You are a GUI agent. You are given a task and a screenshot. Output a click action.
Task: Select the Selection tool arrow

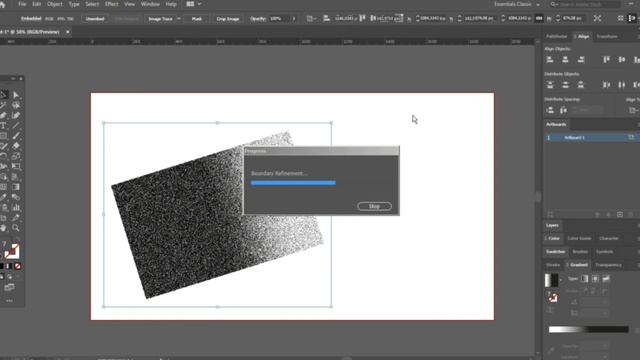pyautogui.click(x=4, y=95)
